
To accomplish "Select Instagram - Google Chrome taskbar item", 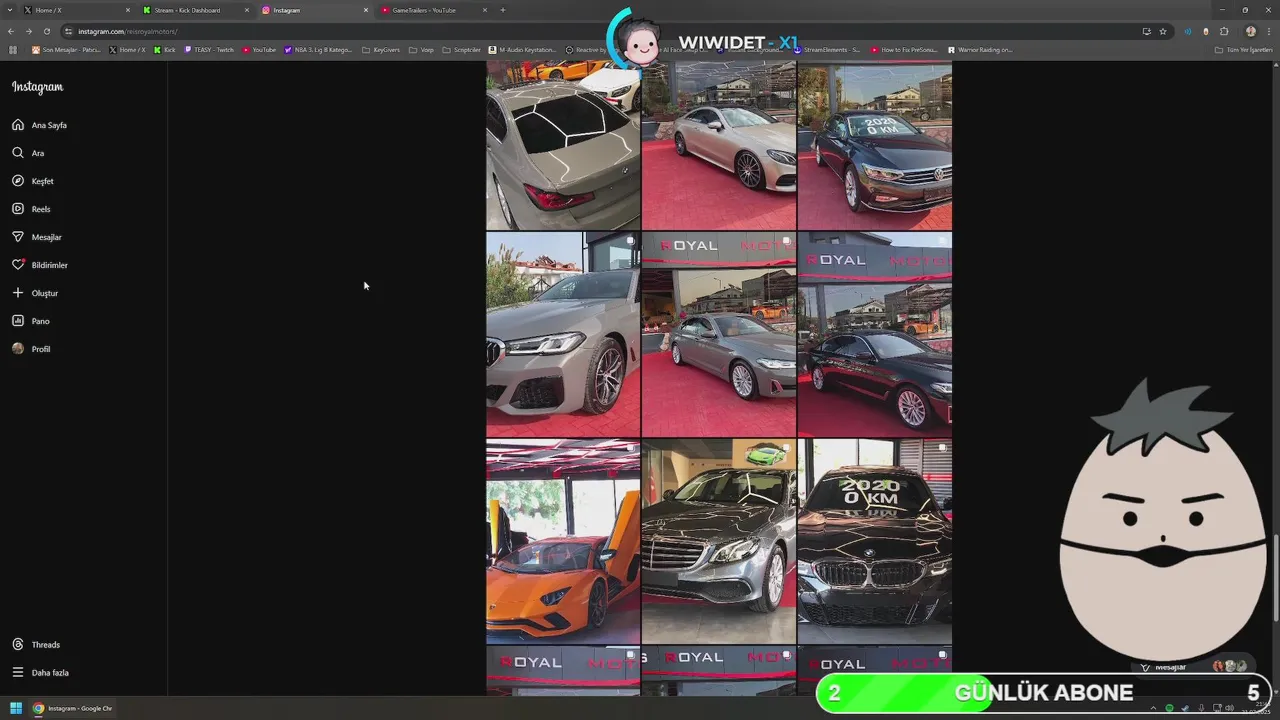I will click(x=72, y=708).
